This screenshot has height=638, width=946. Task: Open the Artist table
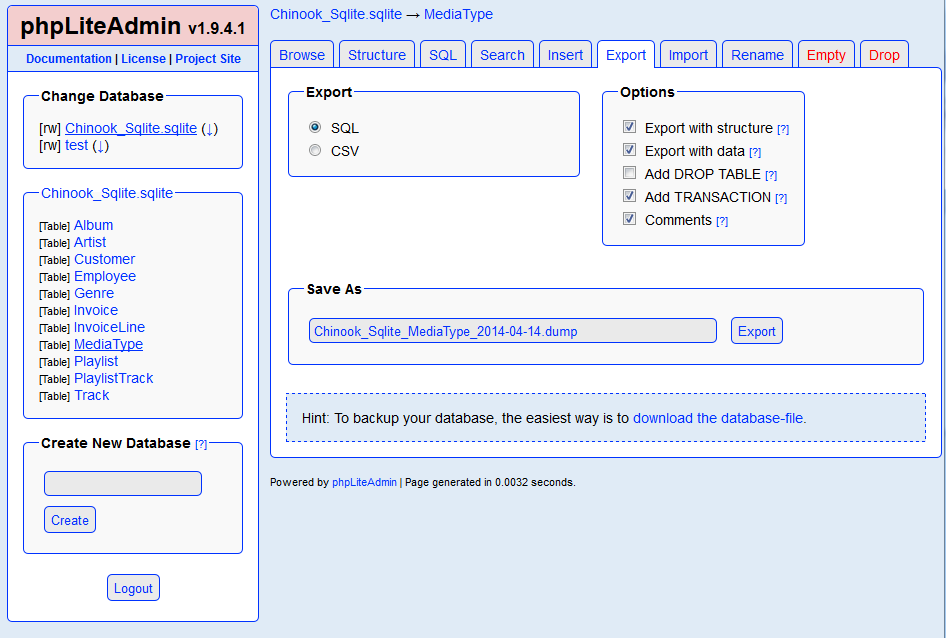coord(90,243)
